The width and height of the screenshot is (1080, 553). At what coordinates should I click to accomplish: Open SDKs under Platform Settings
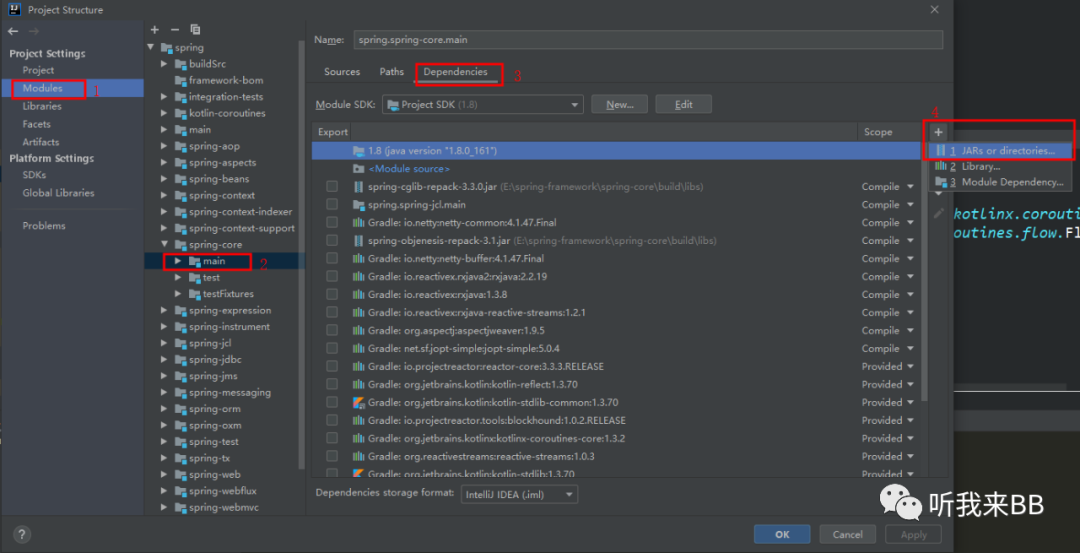point(34,175)
